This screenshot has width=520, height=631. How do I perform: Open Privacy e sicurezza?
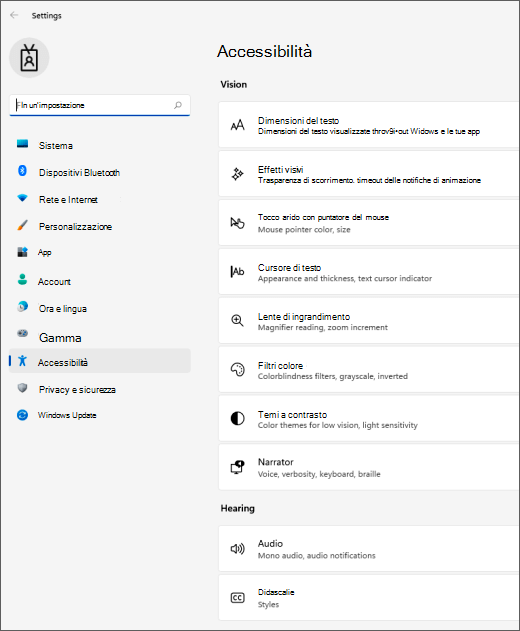pos(100,390)
